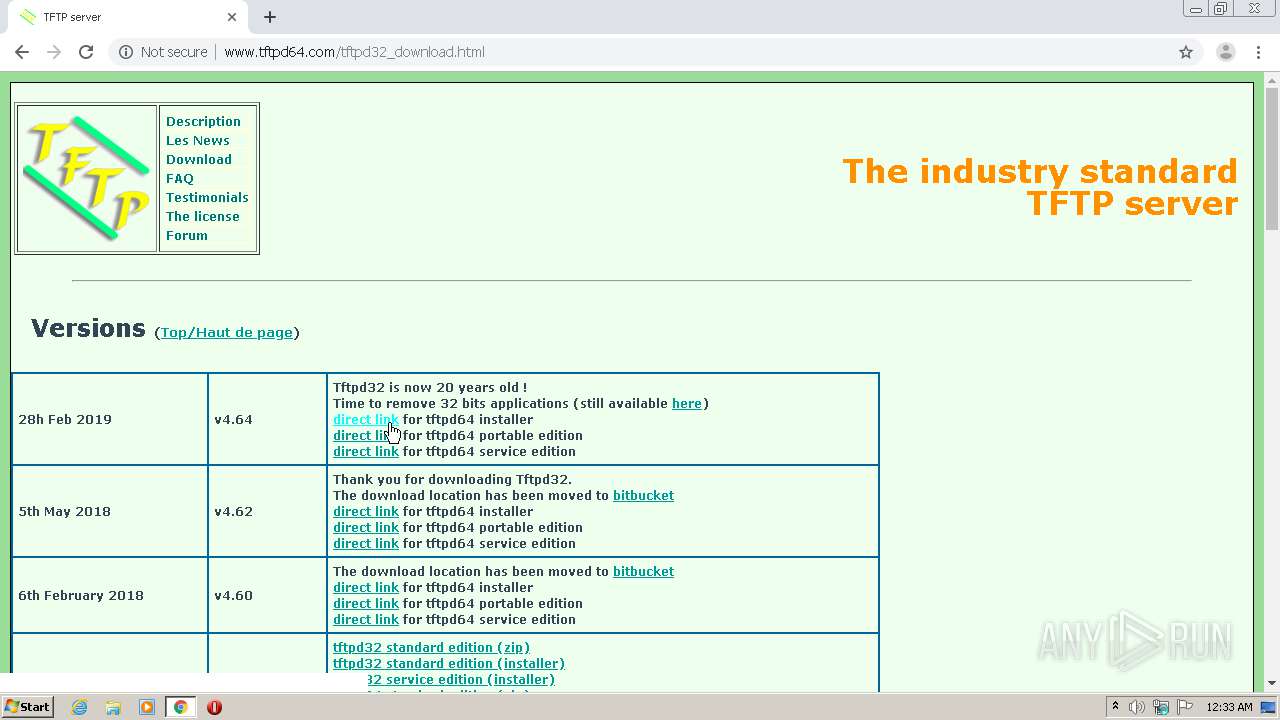
Task: Download v4.64 portable edition direct link
Action: [x=366, y=436]
